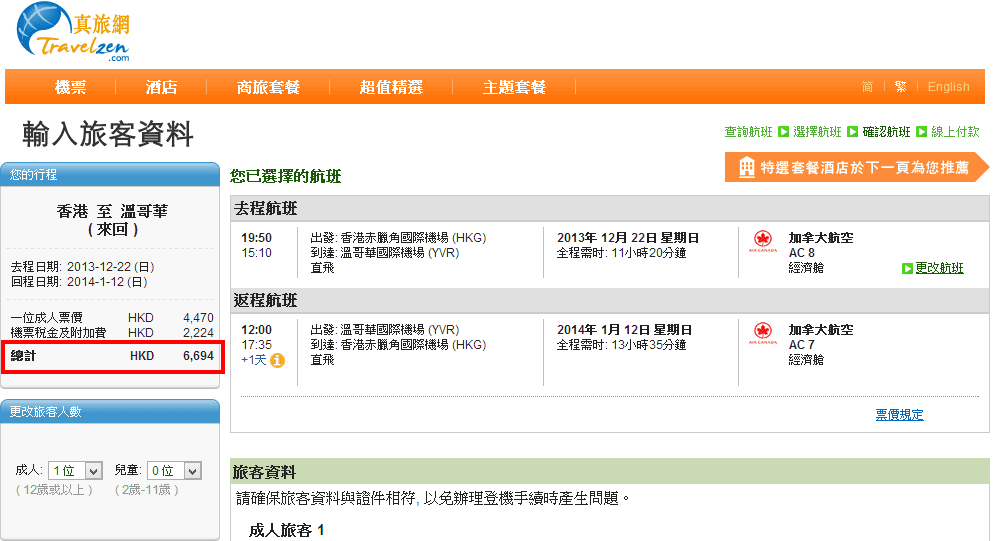Image resolution: width=997 pixels, height=541 pixels.
Task: Click the info icon beside +1天
Action: pos(277,360)
